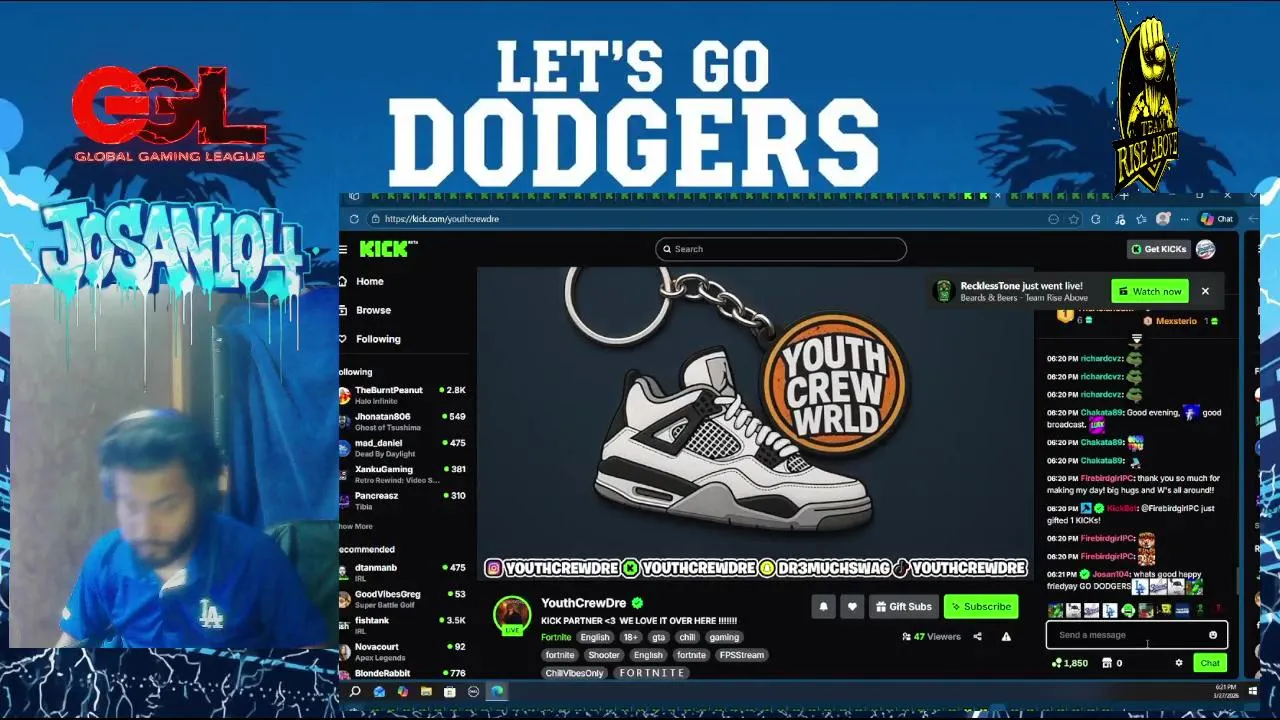This screenshot has height=720, width=1280.
Task: Open GoodVibesGreg recommended channel
Action: click(x=403, y=599)
